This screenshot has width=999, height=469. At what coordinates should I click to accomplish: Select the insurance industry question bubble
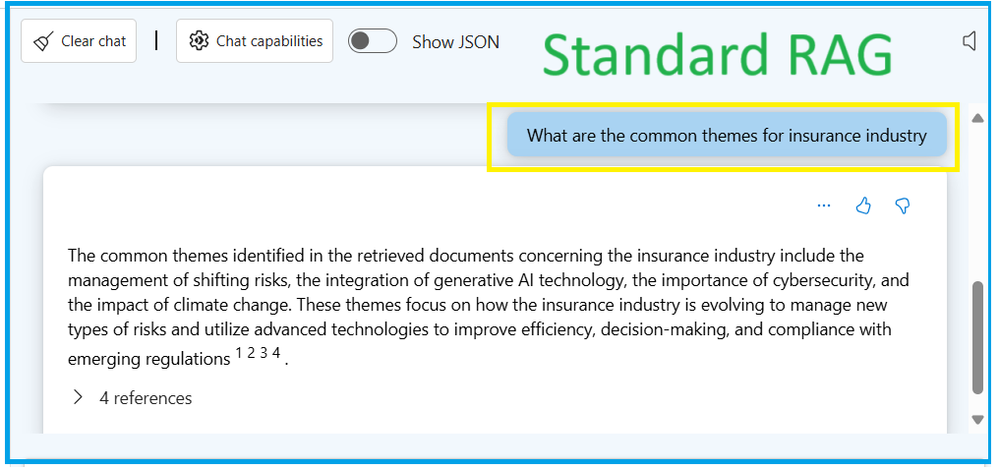[x=727, y=134]
